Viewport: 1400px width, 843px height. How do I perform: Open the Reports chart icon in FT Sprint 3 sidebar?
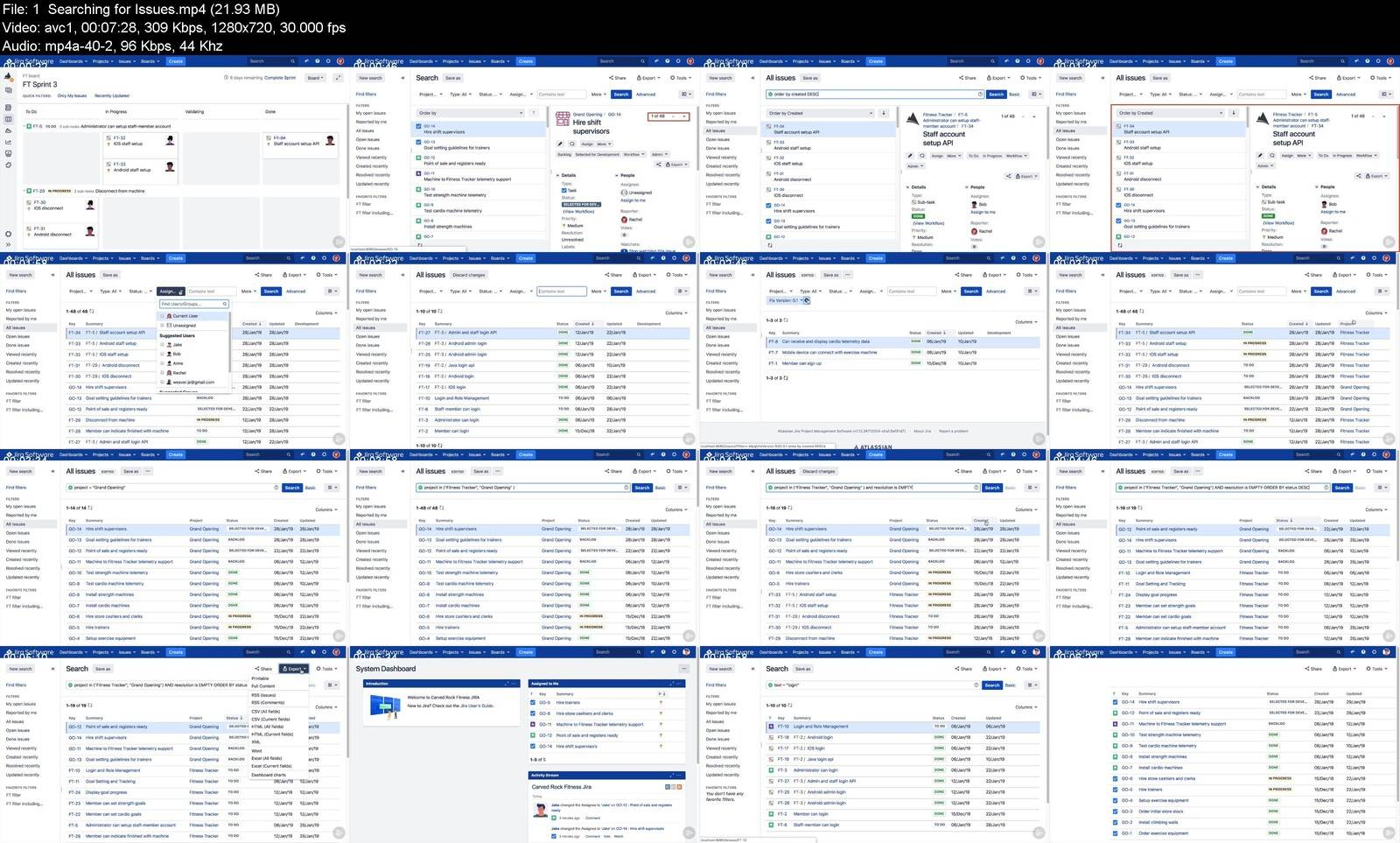click(9, 142)
